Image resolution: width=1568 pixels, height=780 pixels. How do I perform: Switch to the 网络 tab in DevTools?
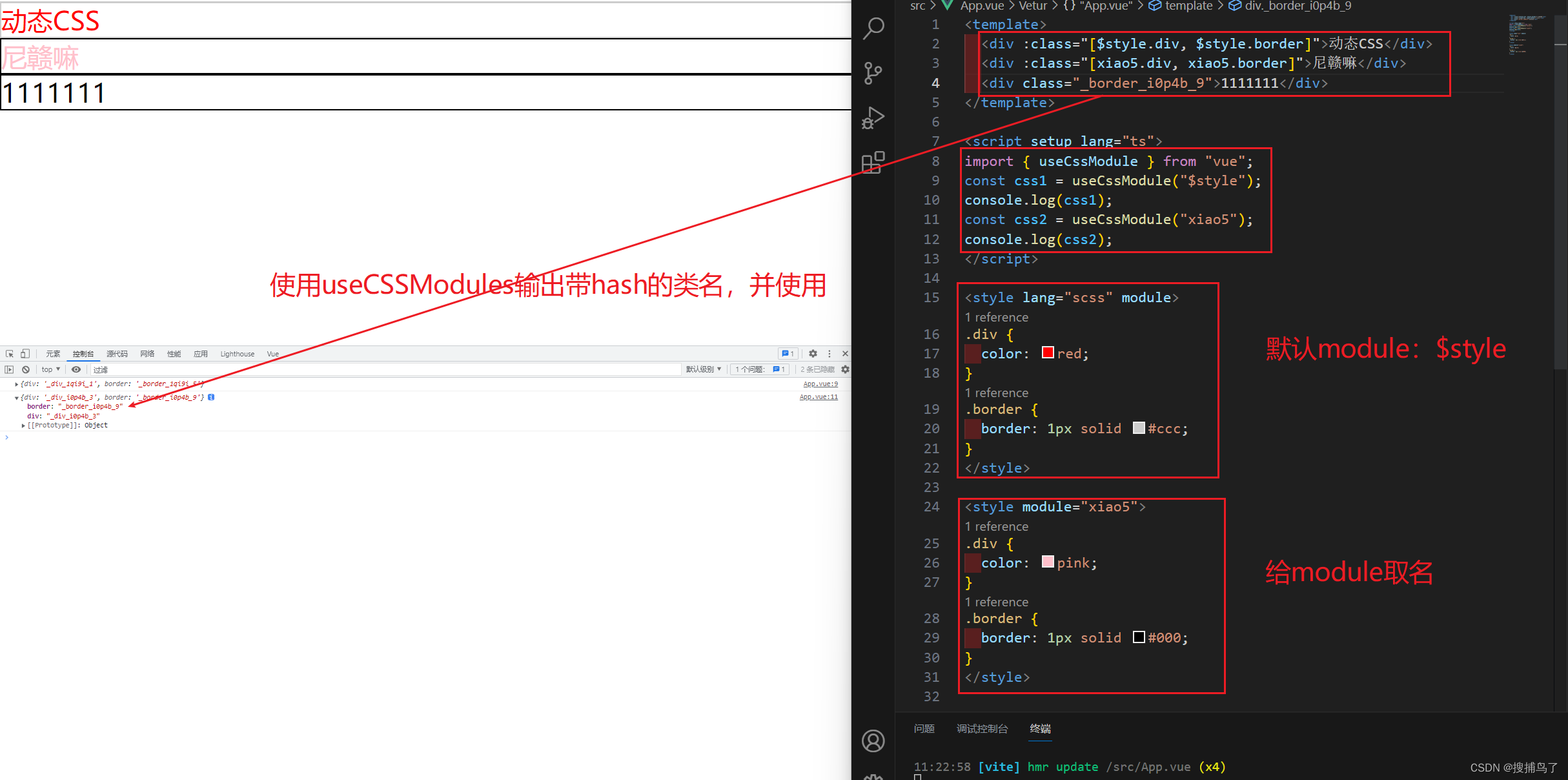(147, 354)
